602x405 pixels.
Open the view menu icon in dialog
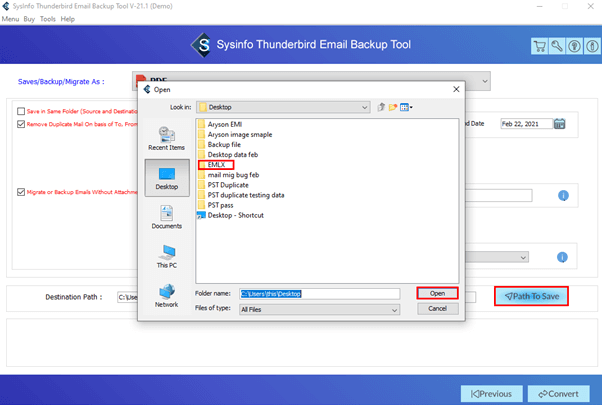(406, 107)
